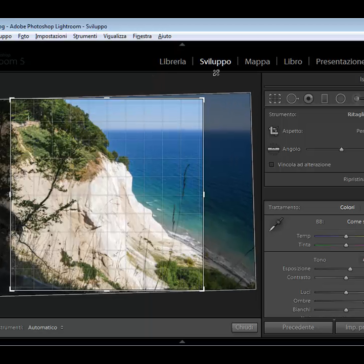Select the Crop Overlay grid tool icon
This screenshot has height=364, width=364.
275,99
